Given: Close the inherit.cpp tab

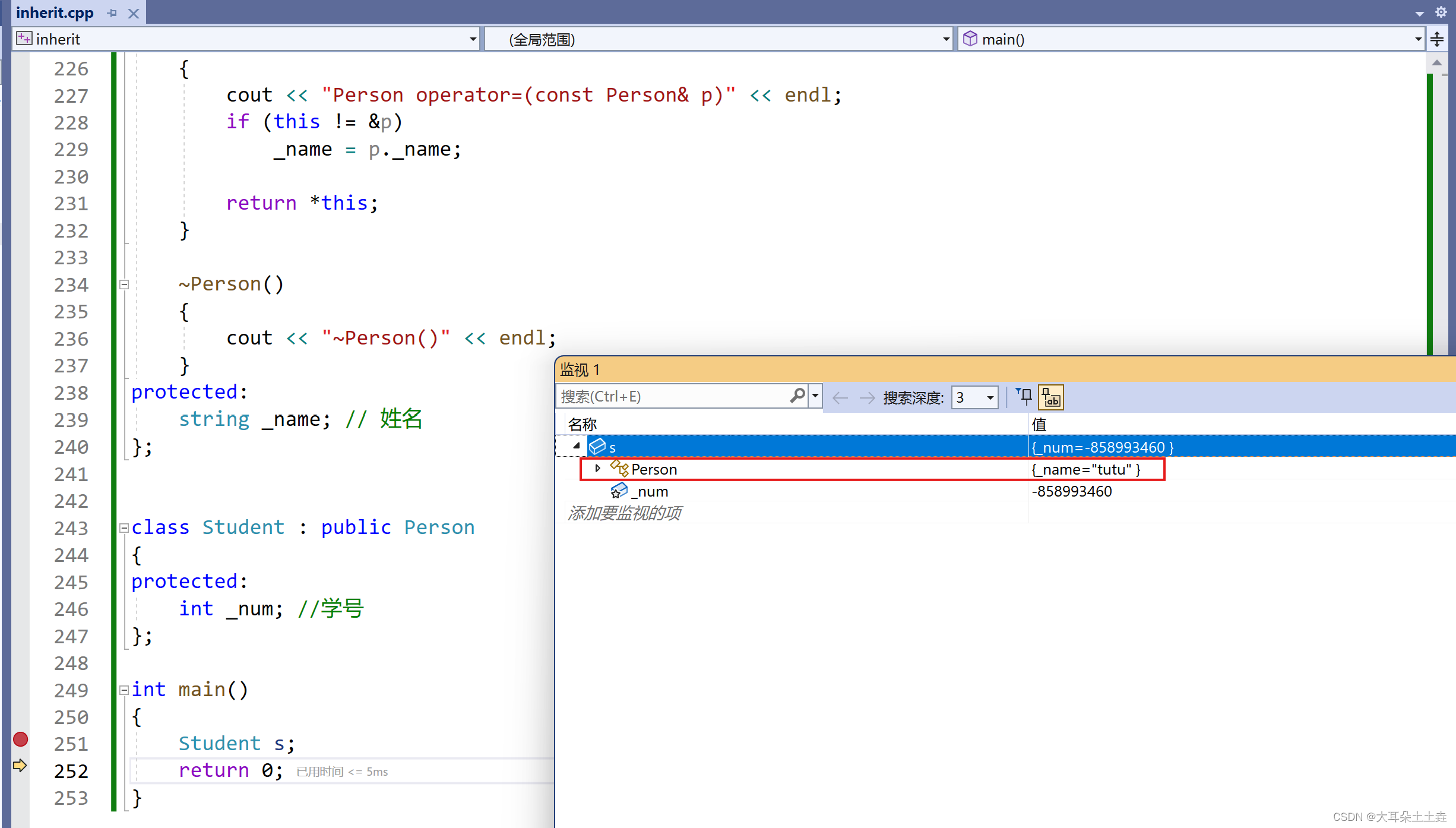Looking at the screenshot, I should coord(134,13).
